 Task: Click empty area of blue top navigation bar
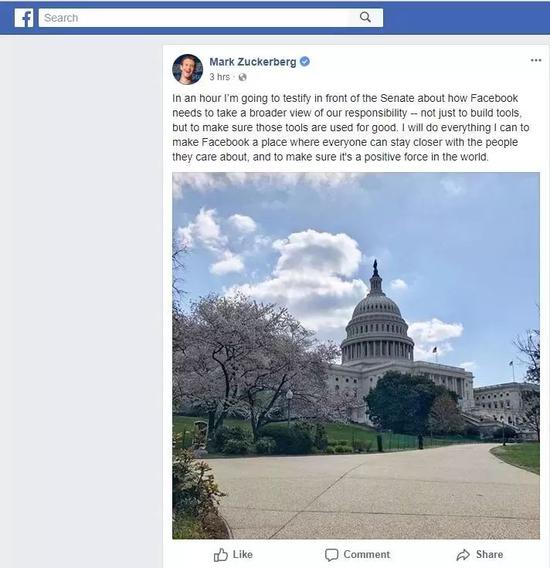point(466,18)
